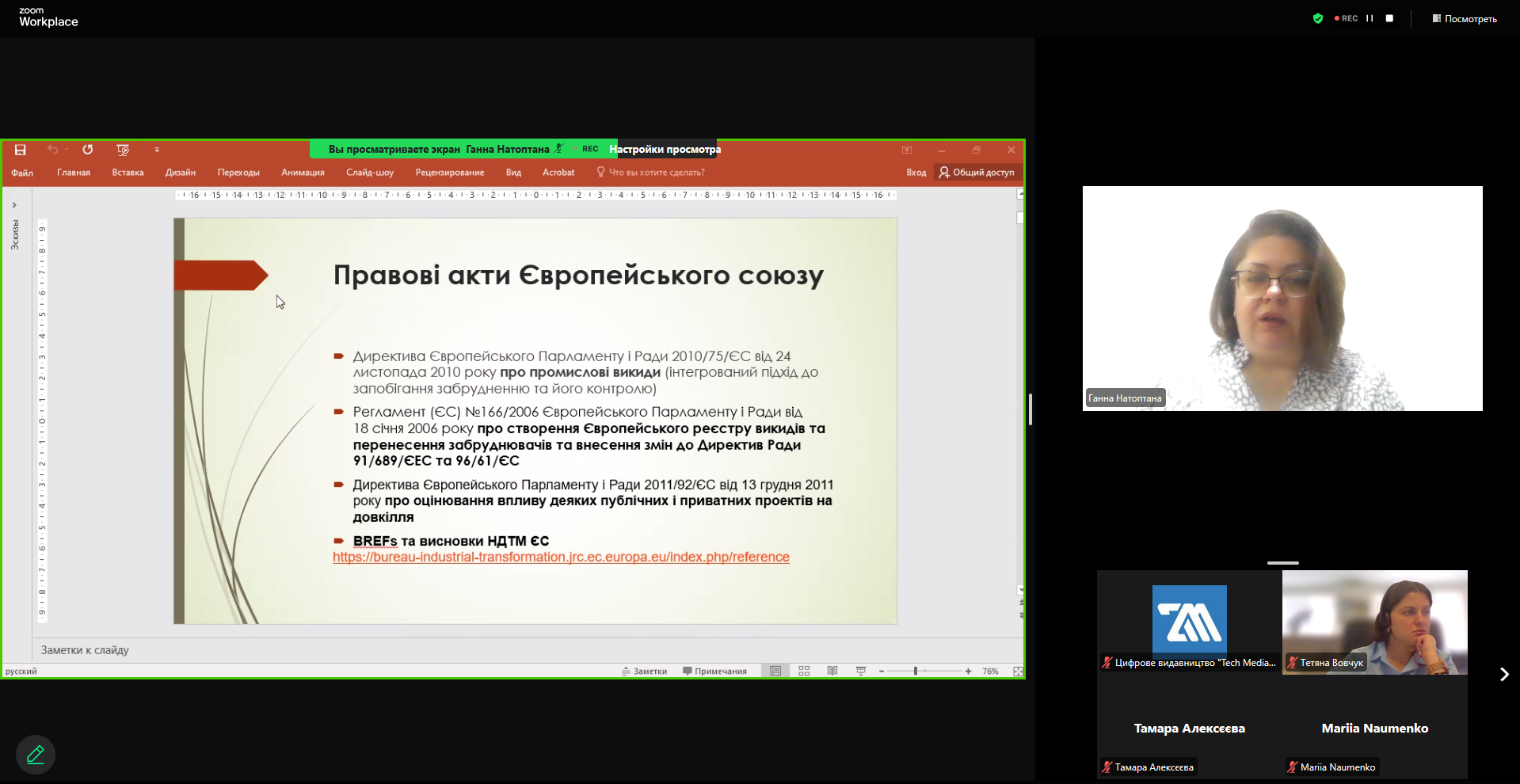Screen dimensions: 1520x784
Task: Click the Общий доступ share button
Action: point(977,172)
